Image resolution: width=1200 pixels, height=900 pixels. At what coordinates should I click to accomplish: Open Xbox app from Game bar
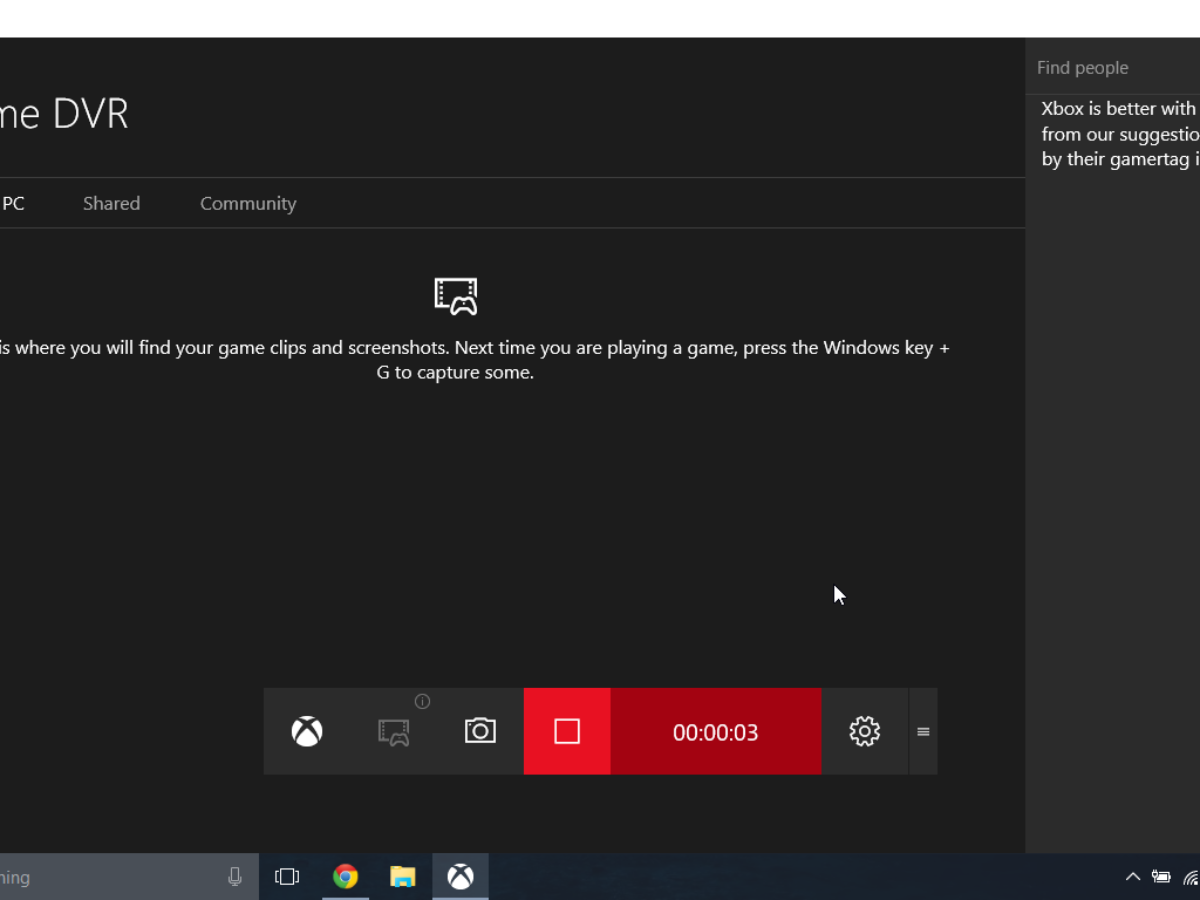click(x=307, y=731)
